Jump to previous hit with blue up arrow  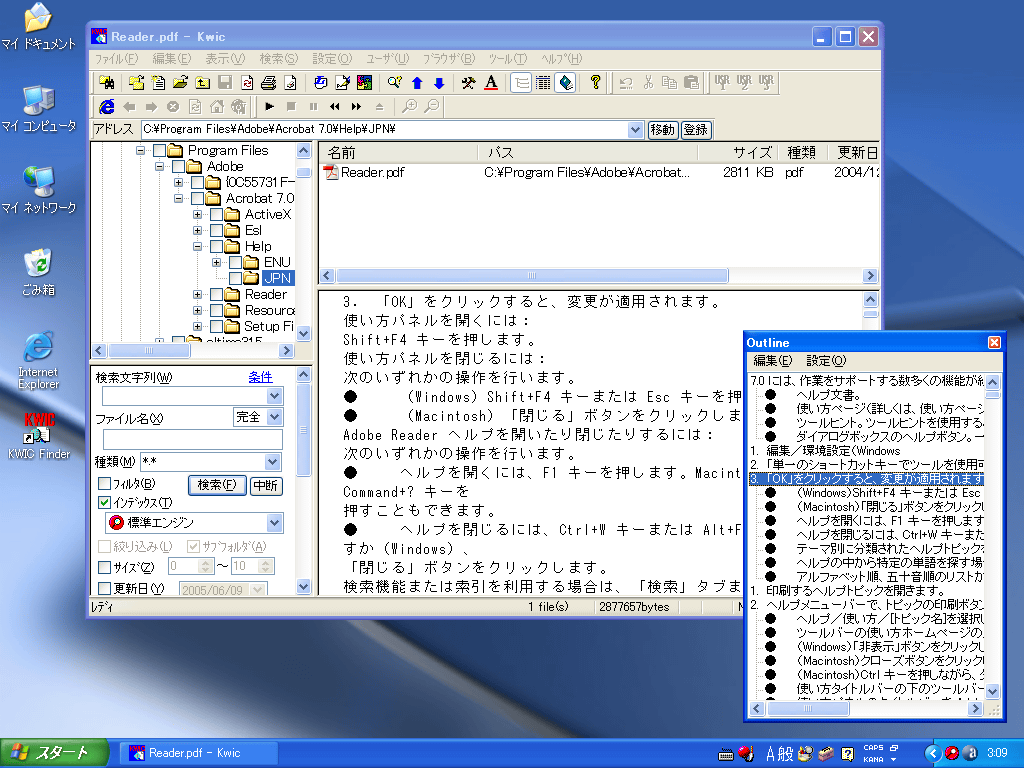point(417,82)
